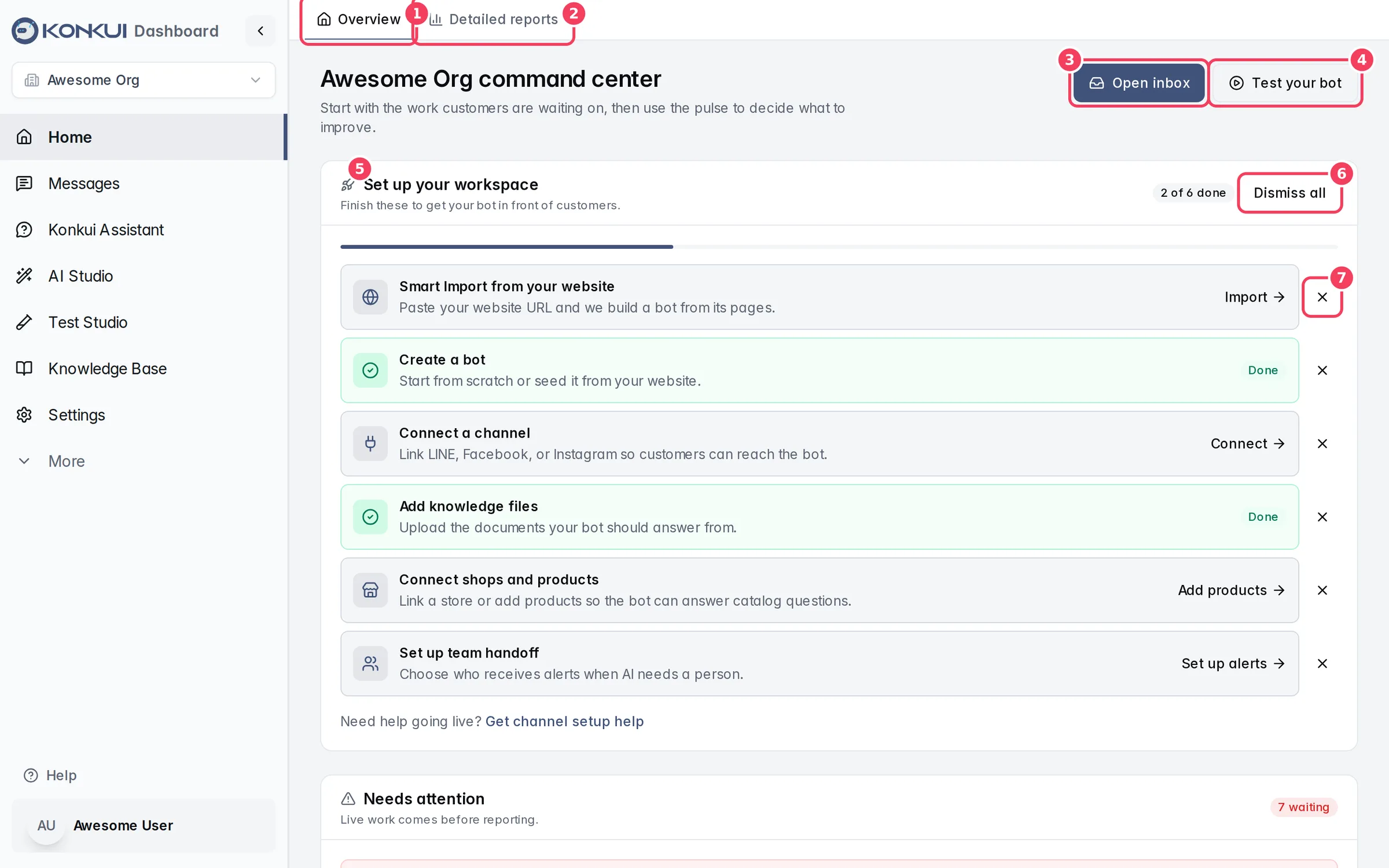This screenshot has width=1389, height=868.
Task: Go to Home in the sidebar
Action: (x=142, y=137)
